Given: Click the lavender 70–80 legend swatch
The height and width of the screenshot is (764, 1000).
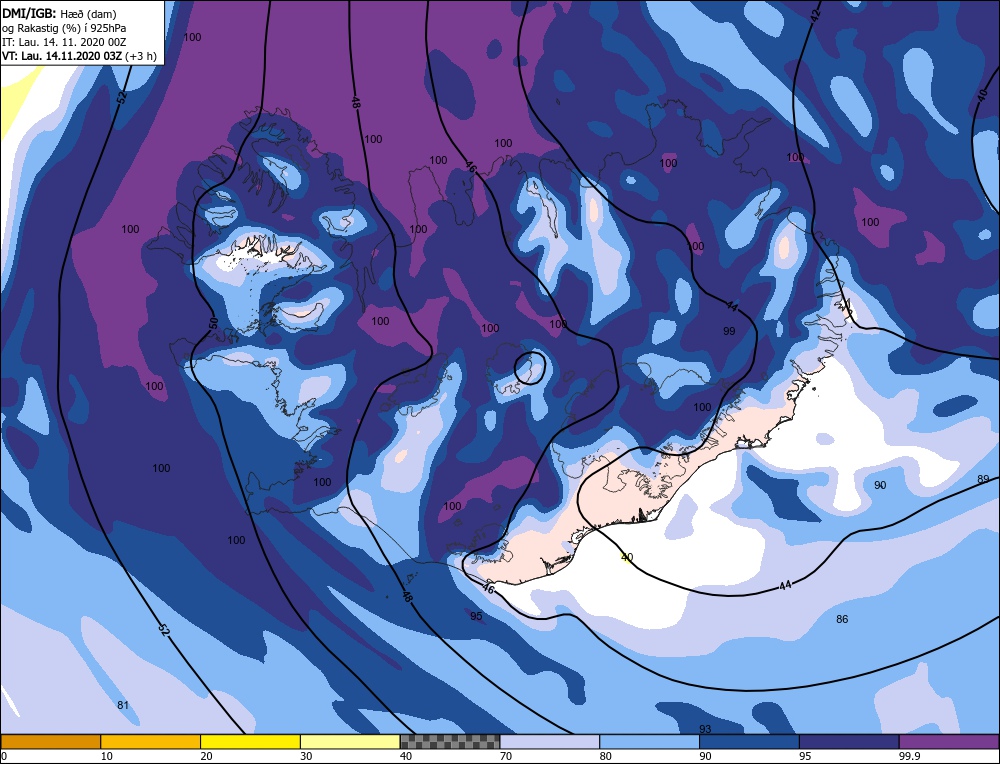Looking at the screenshot, I should click(x=550, y=741).
